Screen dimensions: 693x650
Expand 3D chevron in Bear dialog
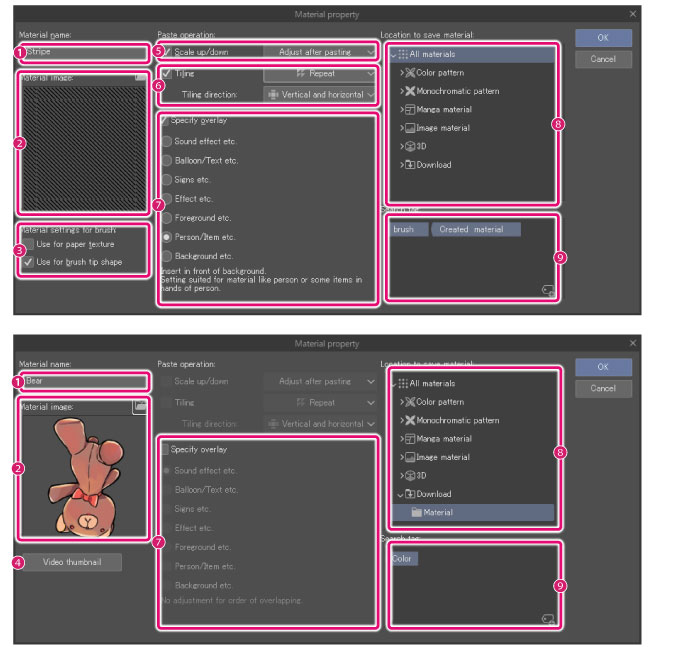click(x=402, y=475)
